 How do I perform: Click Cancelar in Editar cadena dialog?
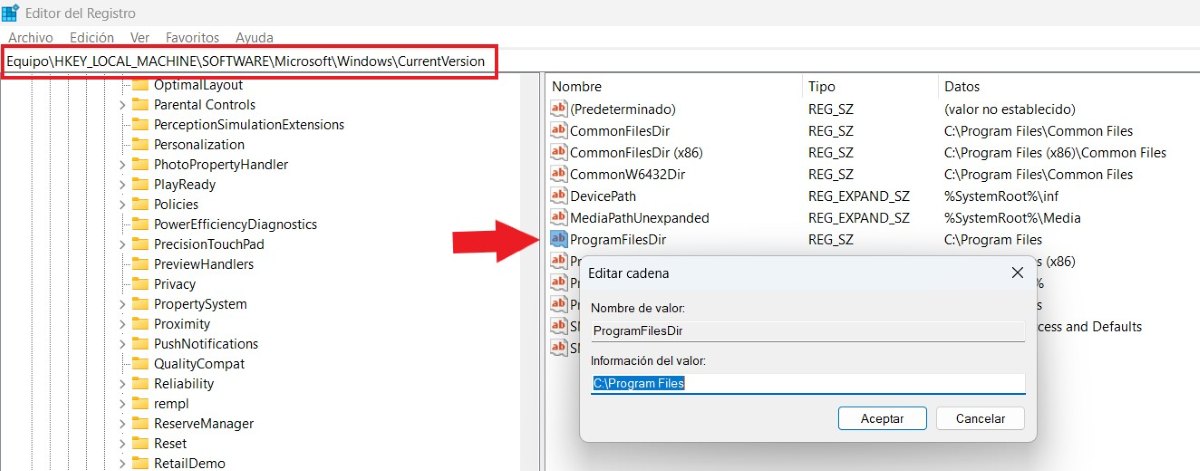click(980, 419)
